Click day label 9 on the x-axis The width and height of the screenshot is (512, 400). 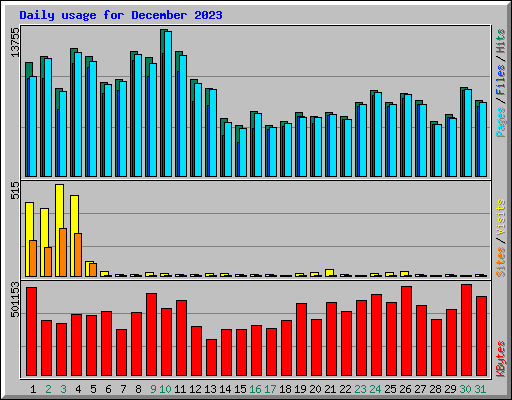click(153, 389)
